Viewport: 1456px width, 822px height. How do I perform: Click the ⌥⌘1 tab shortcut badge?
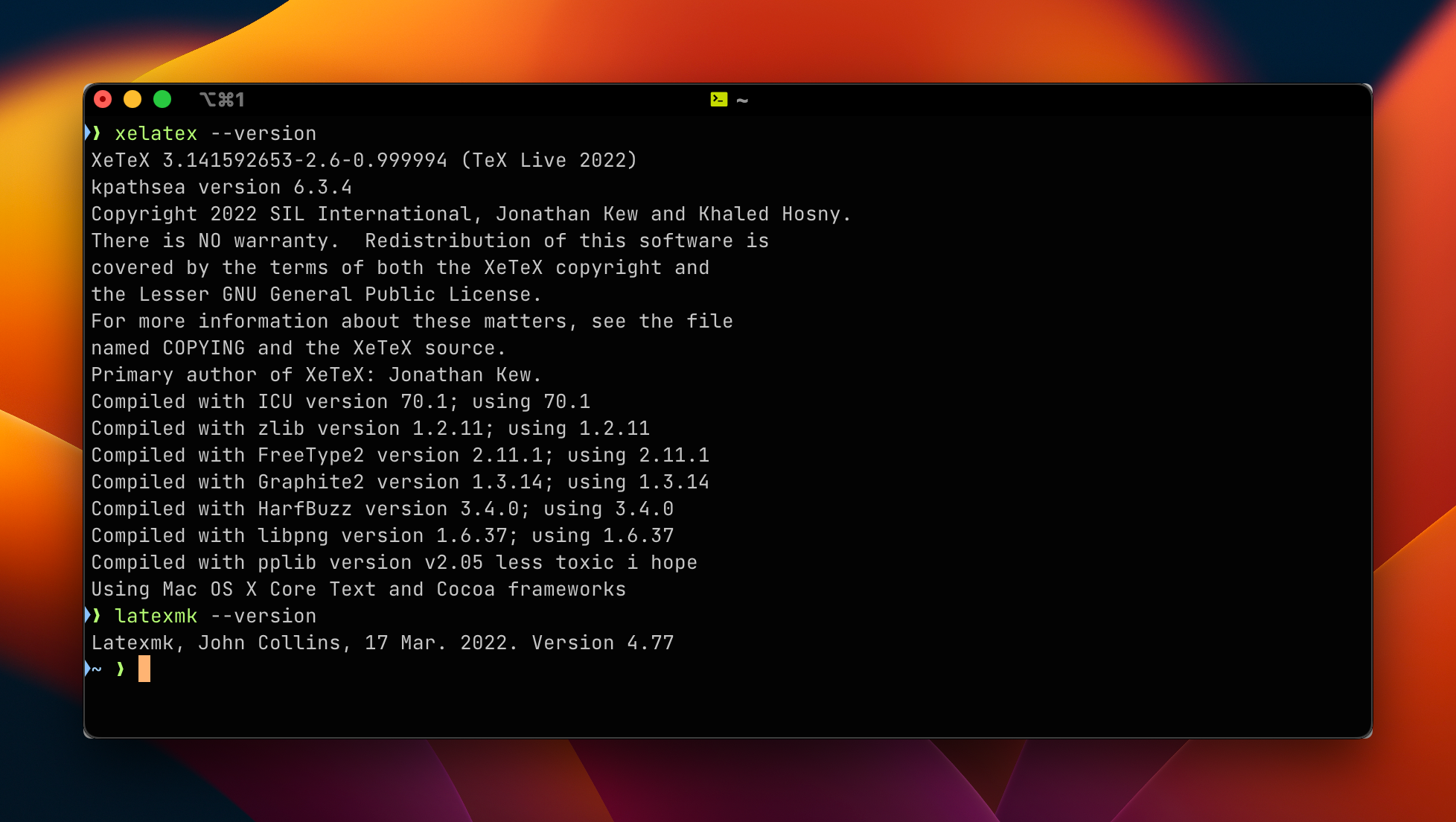point(223,98)
